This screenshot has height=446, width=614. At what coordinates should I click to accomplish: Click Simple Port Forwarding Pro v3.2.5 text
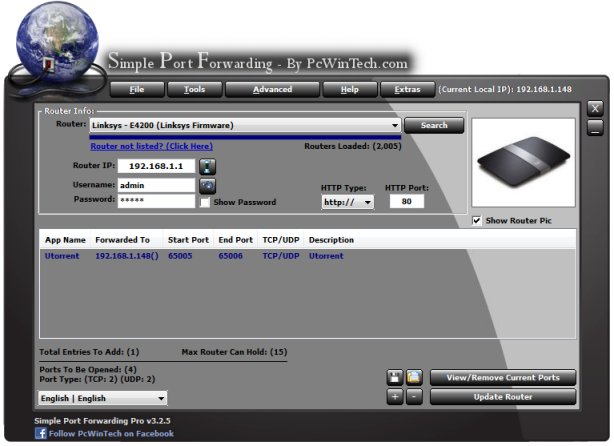(103, 421)
